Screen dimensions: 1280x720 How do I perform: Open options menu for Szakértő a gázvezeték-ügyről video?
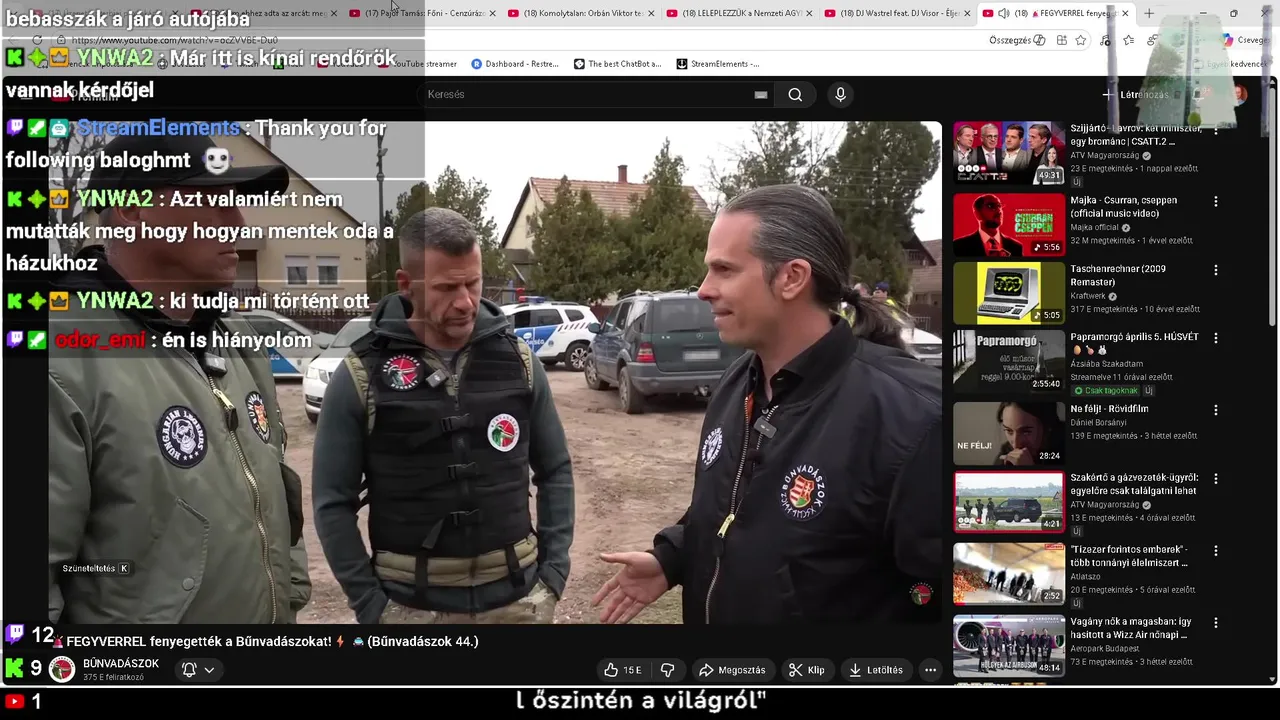click(1216, 479)
